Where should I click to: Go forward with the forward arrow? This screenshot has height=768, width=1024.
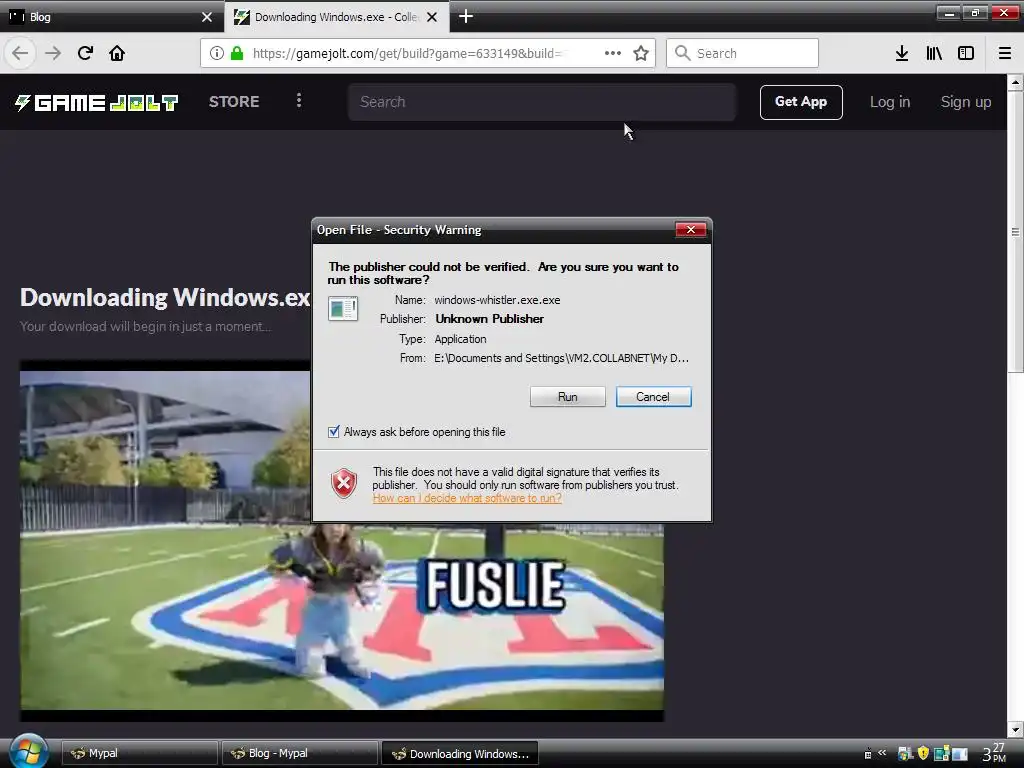[x=52, y=53]
